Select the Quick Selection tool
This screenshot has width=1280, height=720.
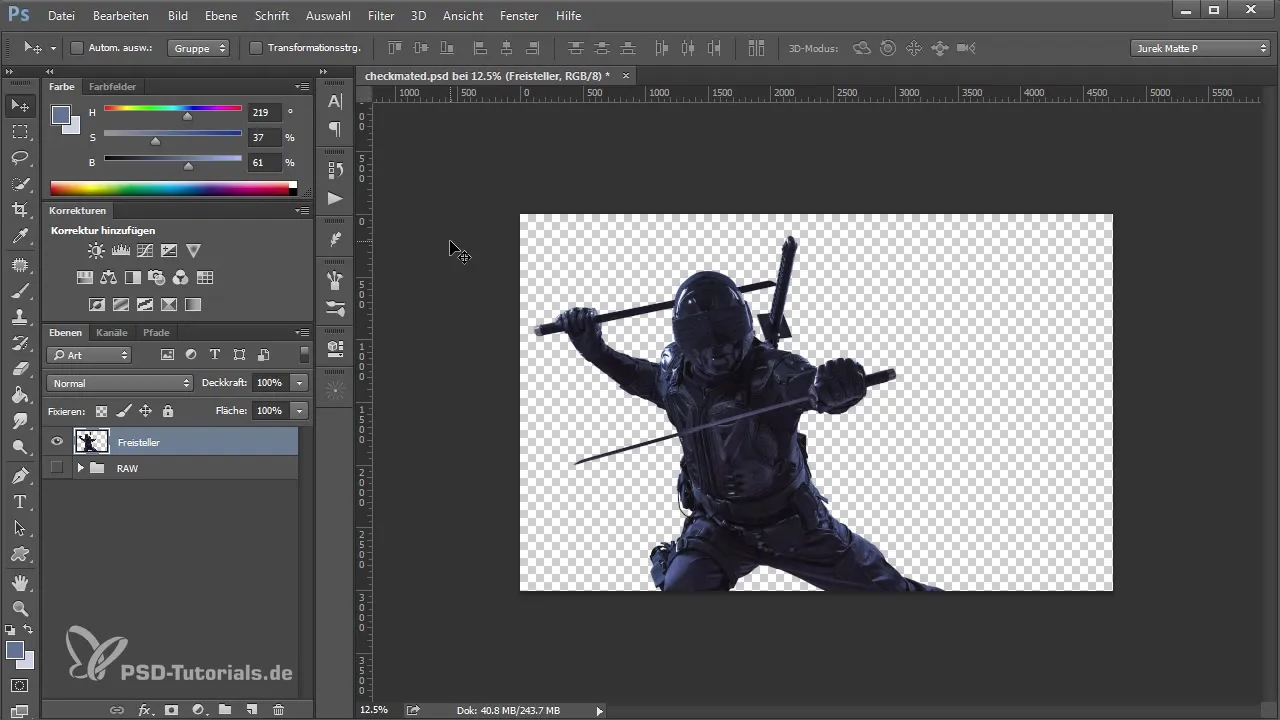20,184
